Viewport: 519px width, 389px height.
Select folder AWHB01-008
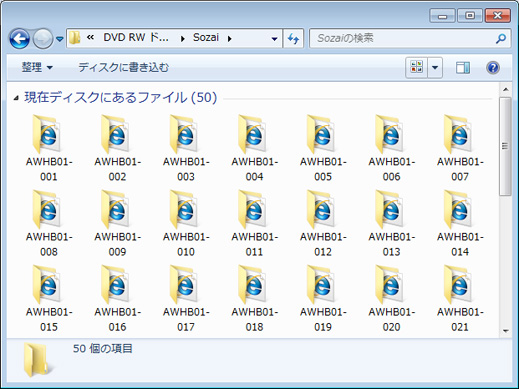[49, 223]
